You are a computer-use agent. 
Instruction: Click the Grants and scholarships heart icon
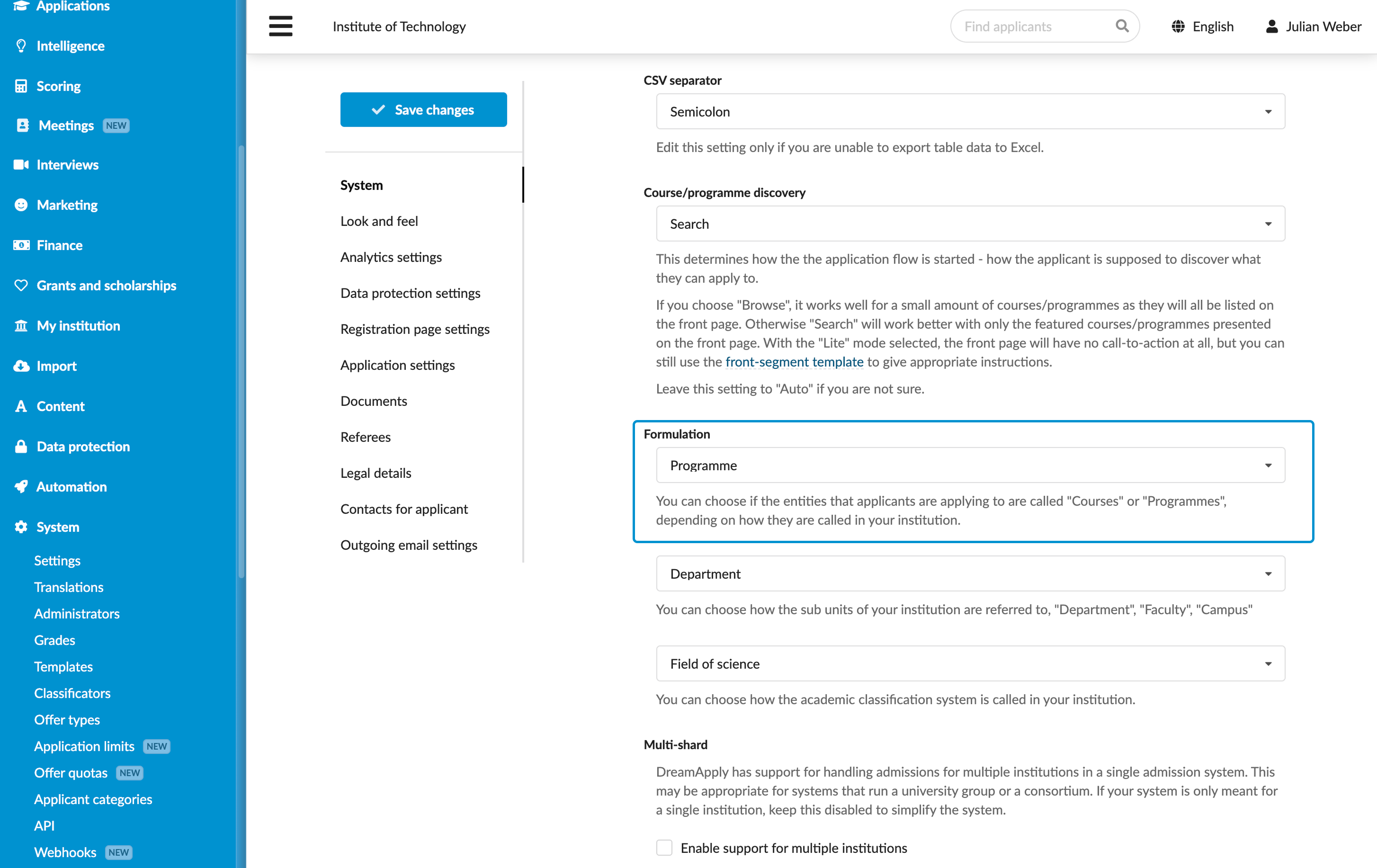21,286
